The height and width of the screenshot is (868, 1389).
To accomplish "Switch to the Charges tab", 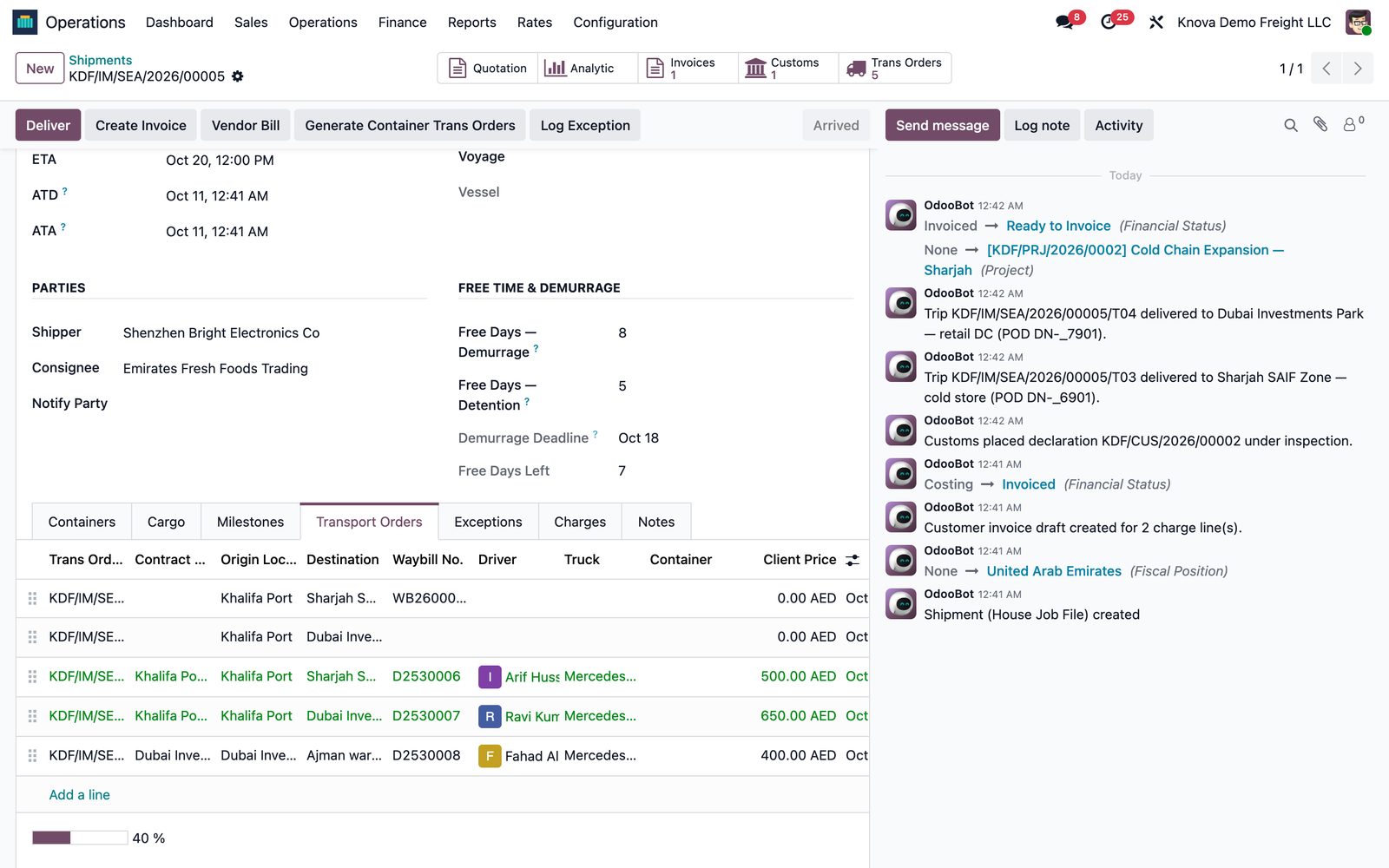I will pos(580,522).
